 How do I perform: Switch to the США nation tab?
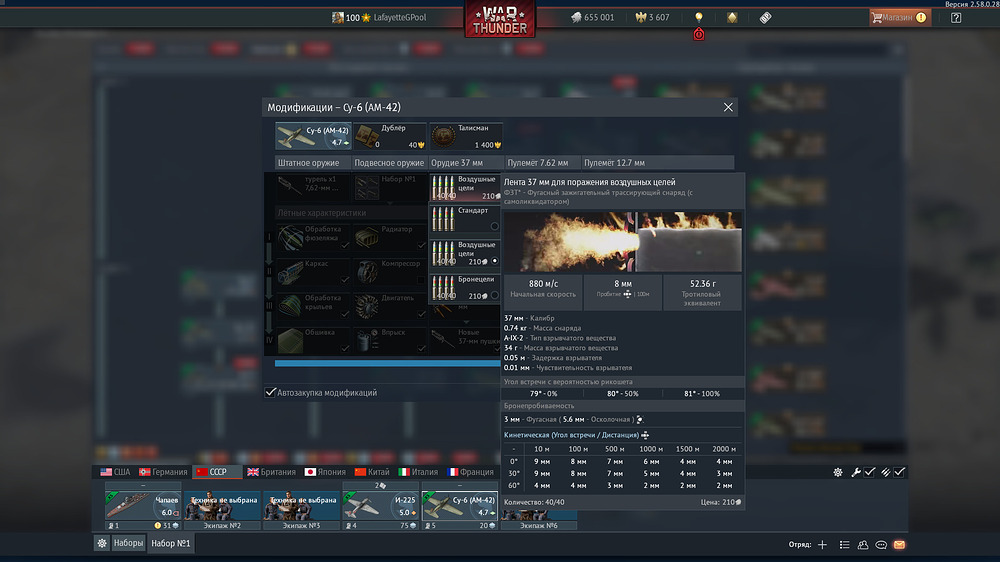(x=115, y=472)
